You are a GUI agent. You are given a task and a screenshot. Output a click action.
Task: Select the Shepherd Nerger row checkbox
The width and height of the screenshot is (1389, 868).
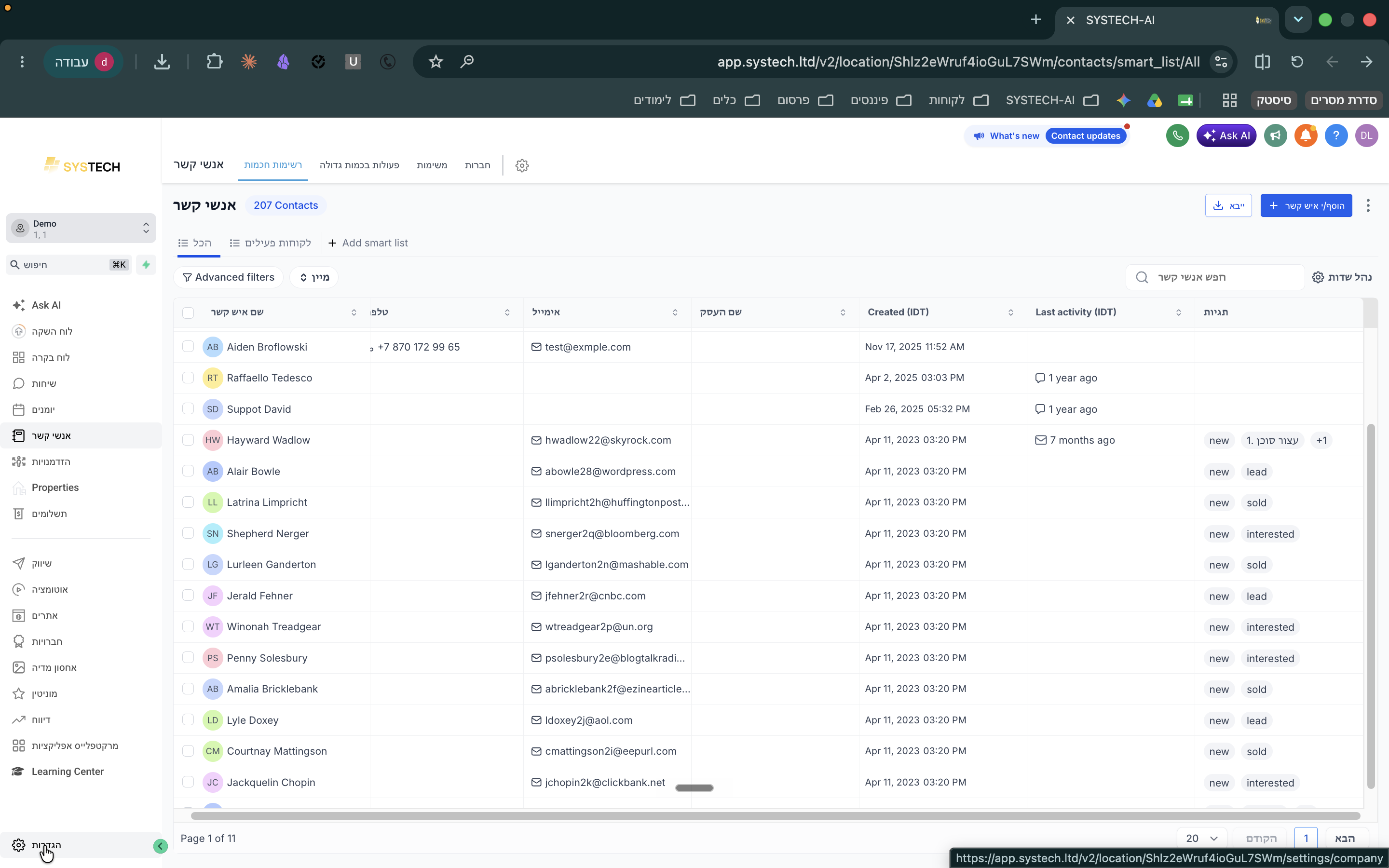(188, 533)
